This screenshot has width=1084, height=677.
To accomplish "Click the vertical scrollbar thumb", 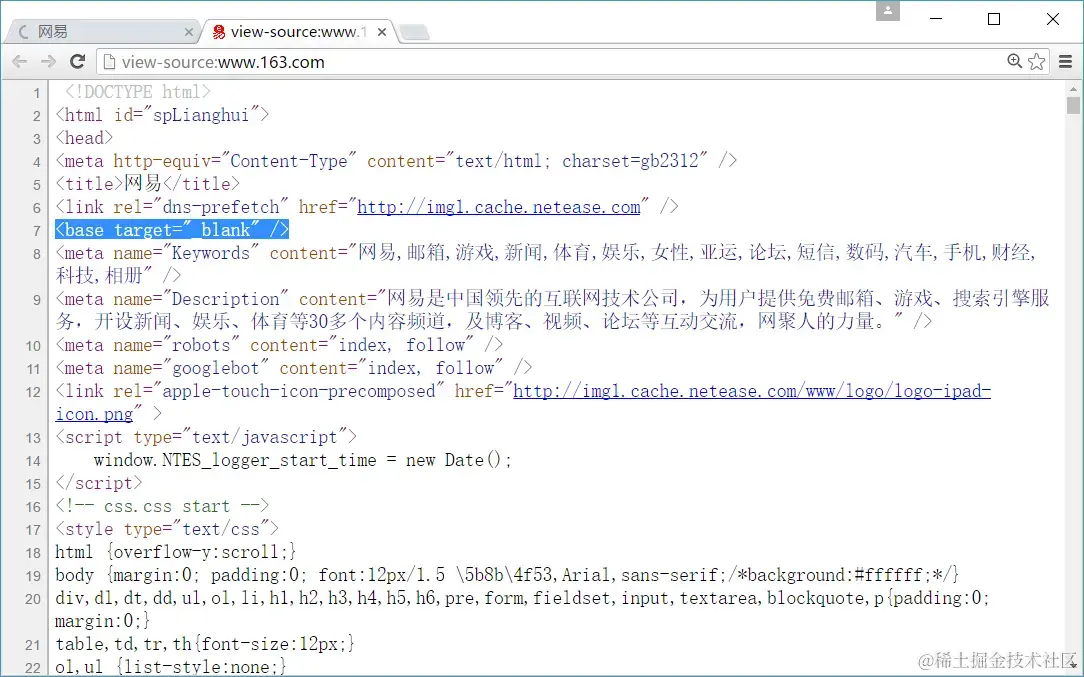I will pyautogui.click(x=1073, y=105).
